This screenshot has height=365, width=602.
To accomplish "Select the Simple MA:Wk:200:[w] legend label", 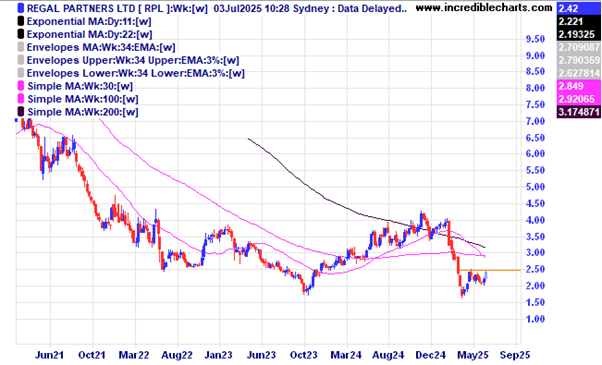I will pos(83,112).
